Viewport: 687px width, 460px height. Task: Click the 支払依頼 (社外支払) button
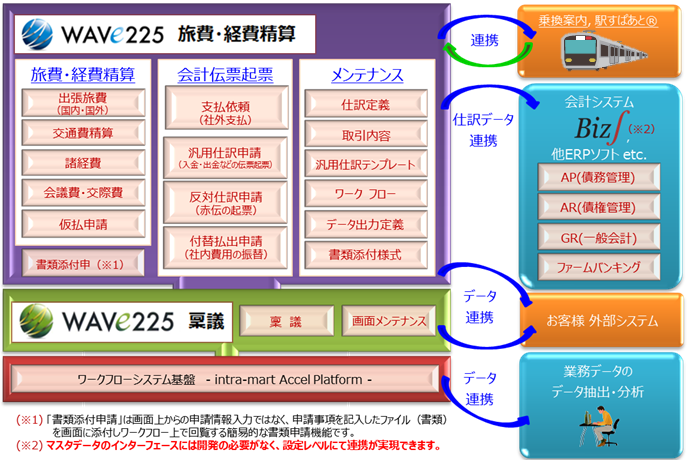(226, 108)
